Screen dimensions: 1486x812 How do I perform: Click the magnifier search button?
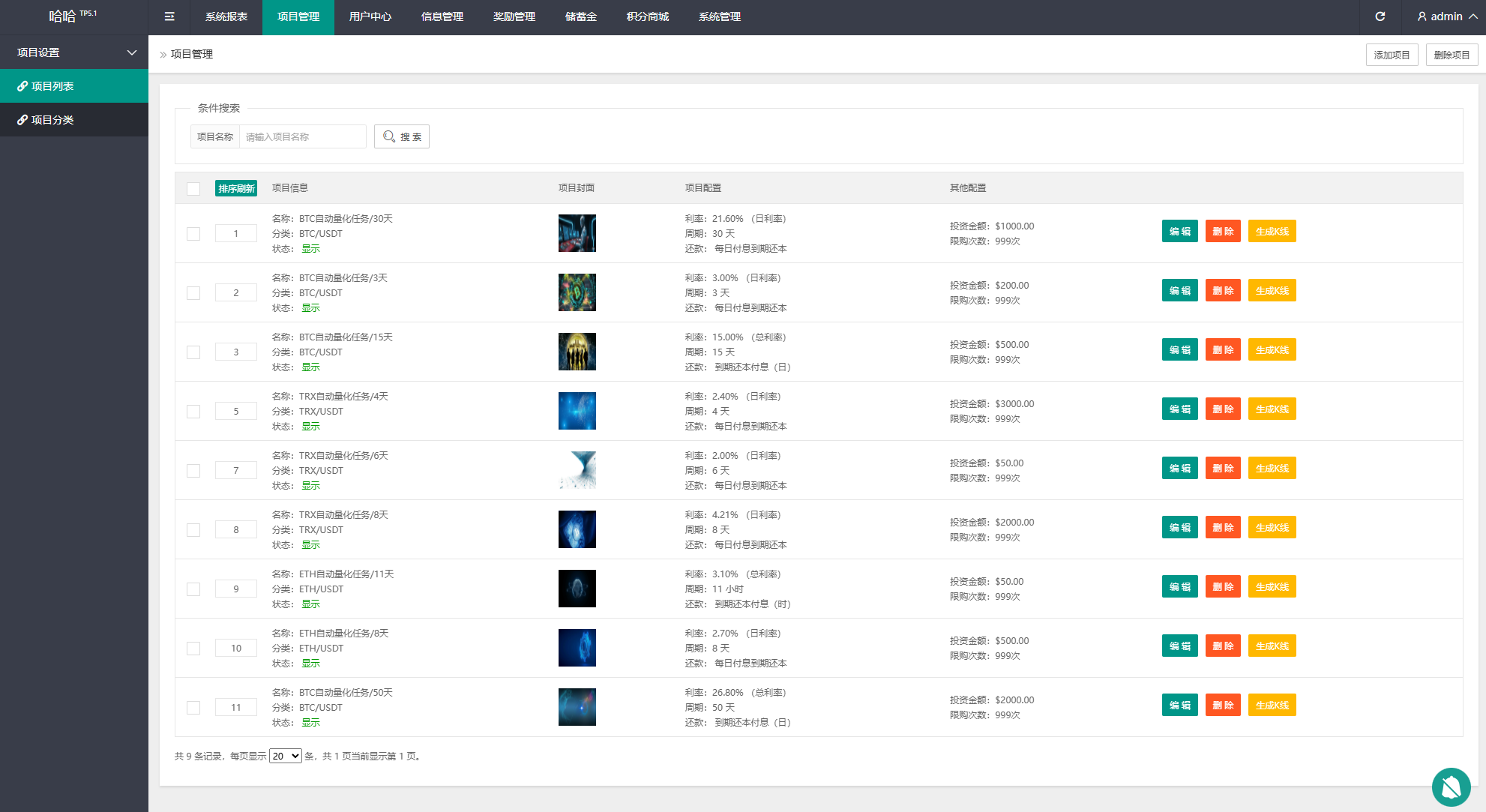tap(402, 136)
